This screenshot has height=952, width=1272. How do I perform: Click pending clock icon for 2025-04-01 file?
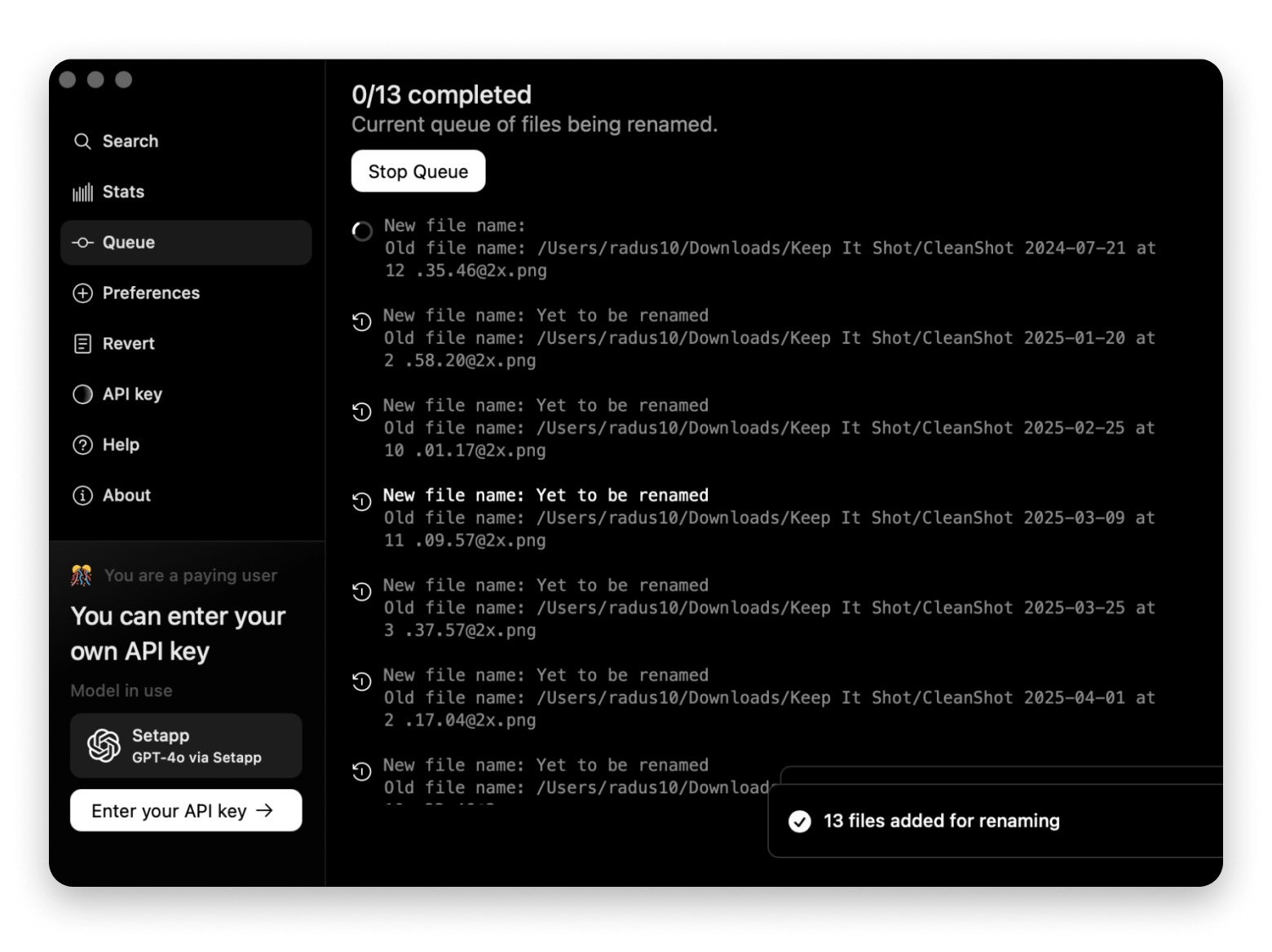click(x=362, y=681)
